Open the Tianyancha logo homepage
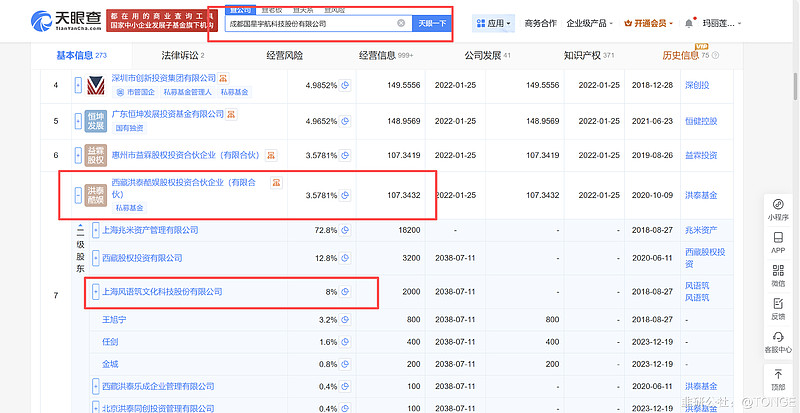This screenshot has height=413, width=800. [x=67, y=21]
